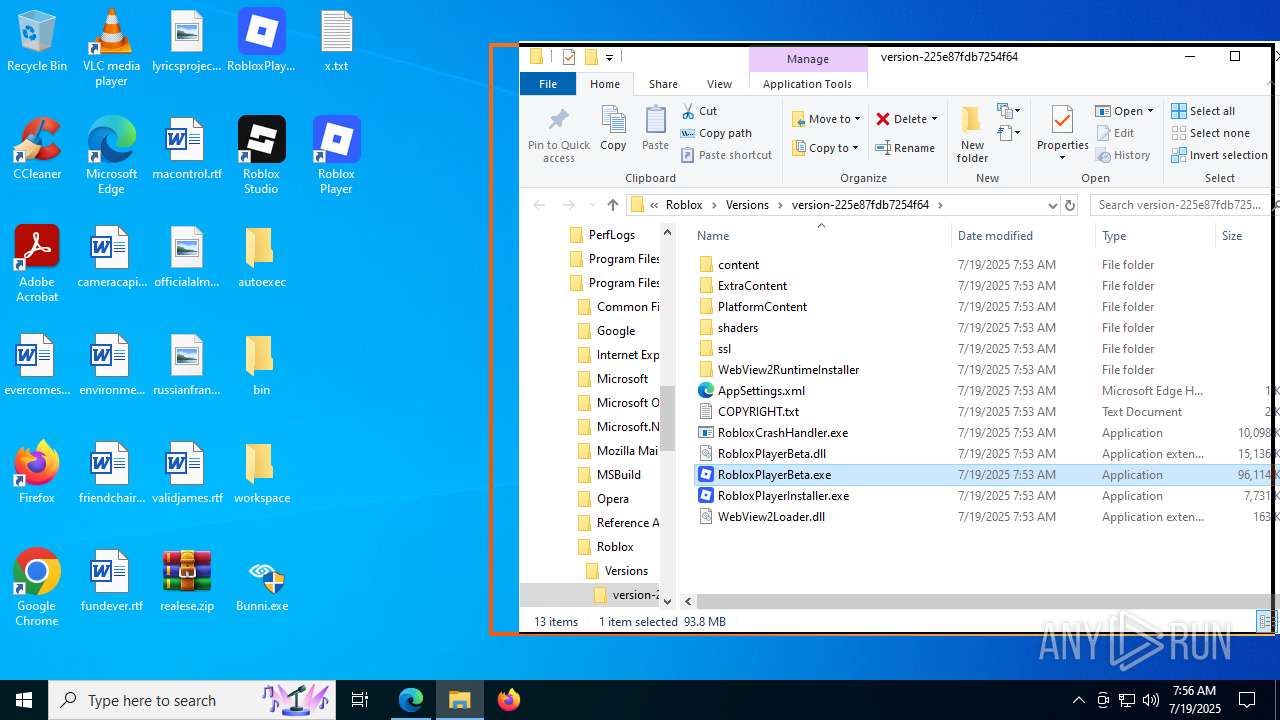Open Properties from the ribbon
This screenshot has height=720, width=1280.
click(1062, 134)
